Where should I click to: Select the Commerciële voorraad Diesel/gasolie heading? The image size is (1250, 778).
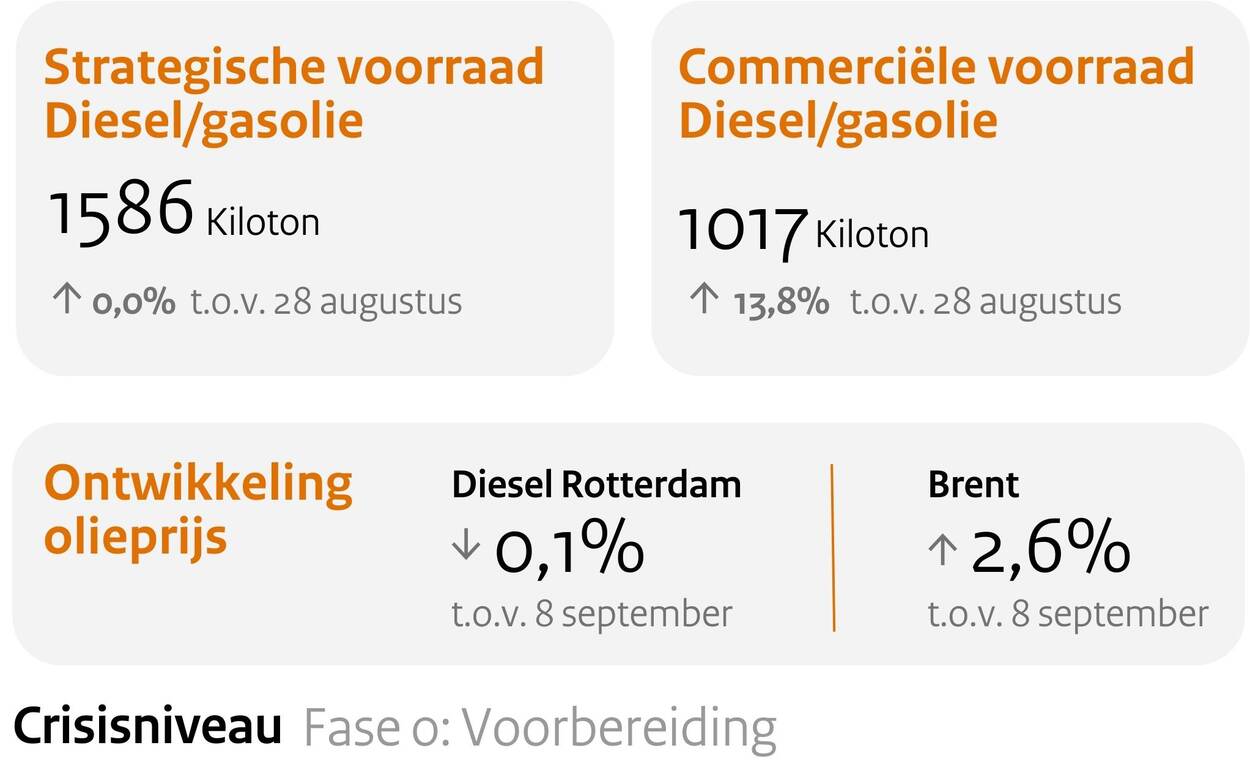click(x=935, y=94)
